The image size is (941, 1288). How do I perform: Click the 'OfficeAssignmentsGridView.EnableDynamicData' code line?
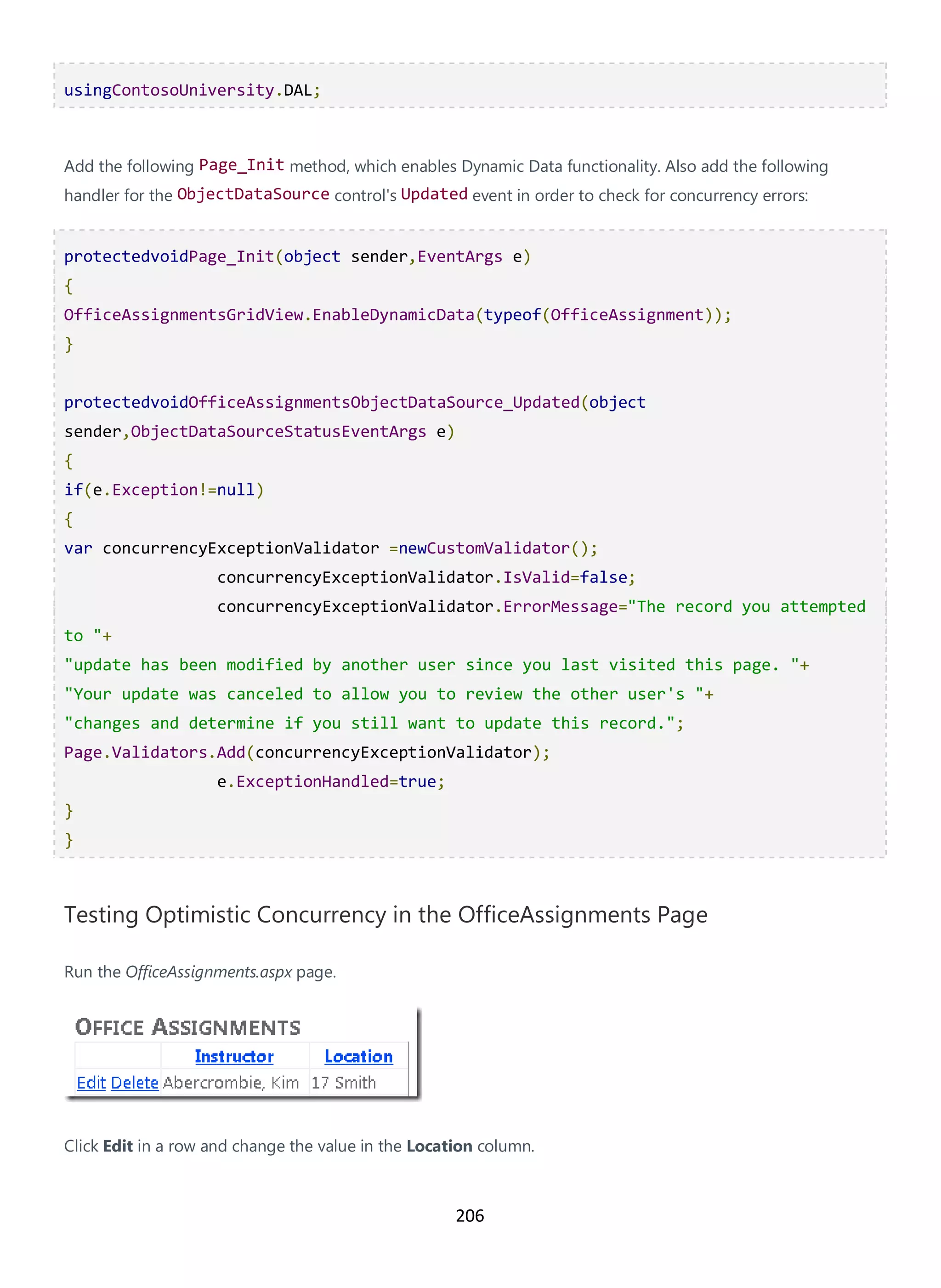pyautogui.click(x=397, y=314)
